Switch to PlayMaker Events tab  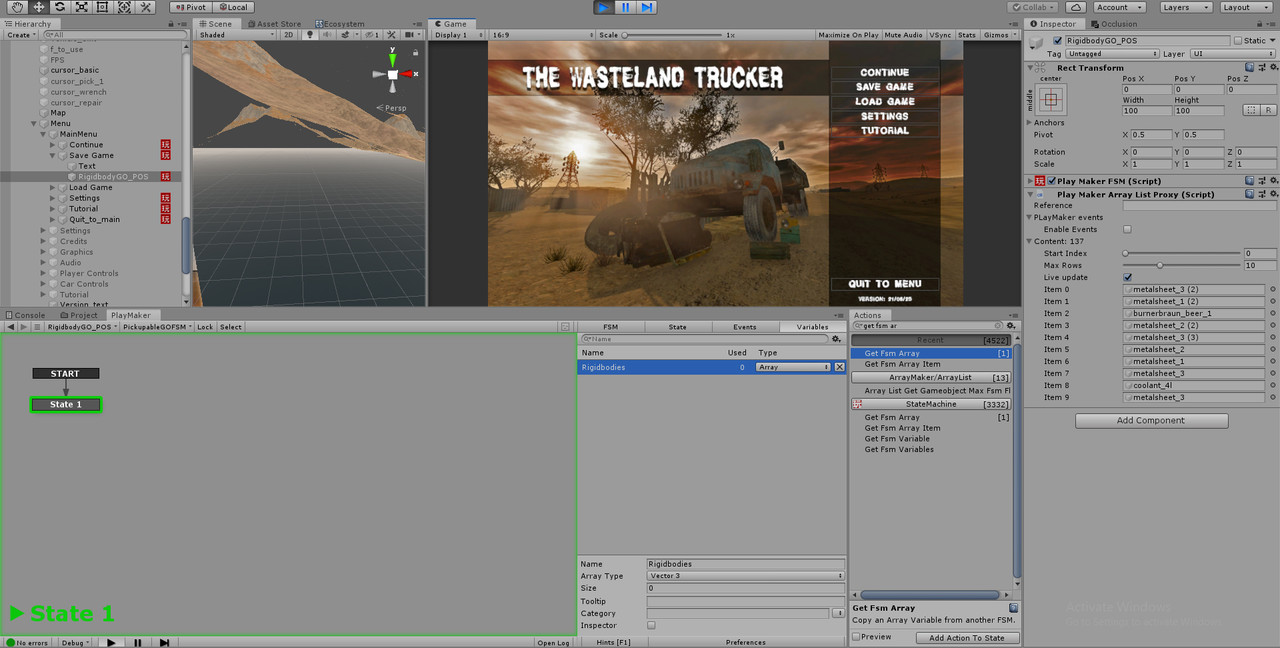745,327
